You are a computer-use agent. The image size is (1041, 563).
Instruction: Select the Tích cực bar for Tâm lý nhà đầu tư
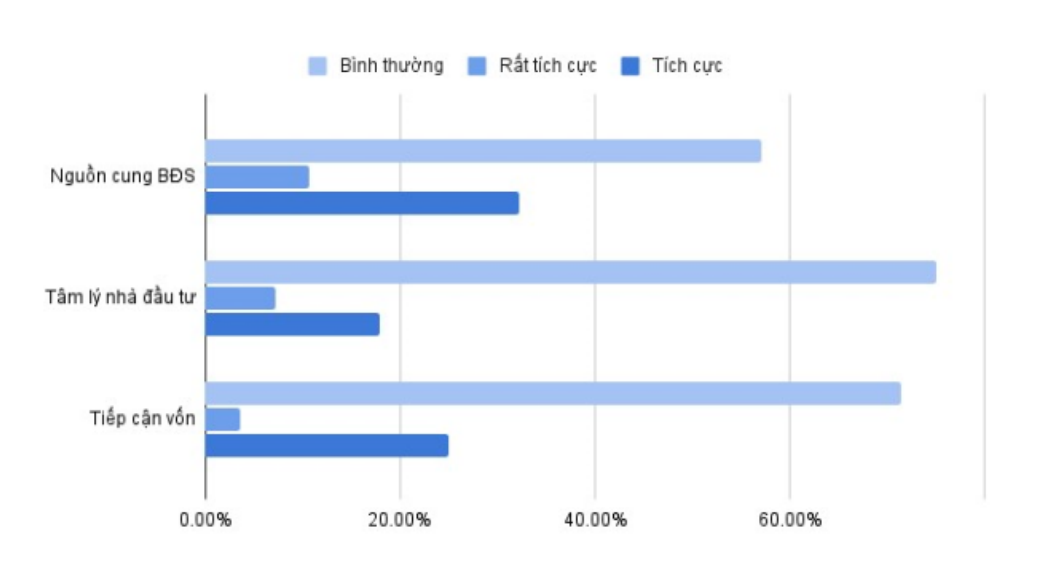tap(292, 324)
